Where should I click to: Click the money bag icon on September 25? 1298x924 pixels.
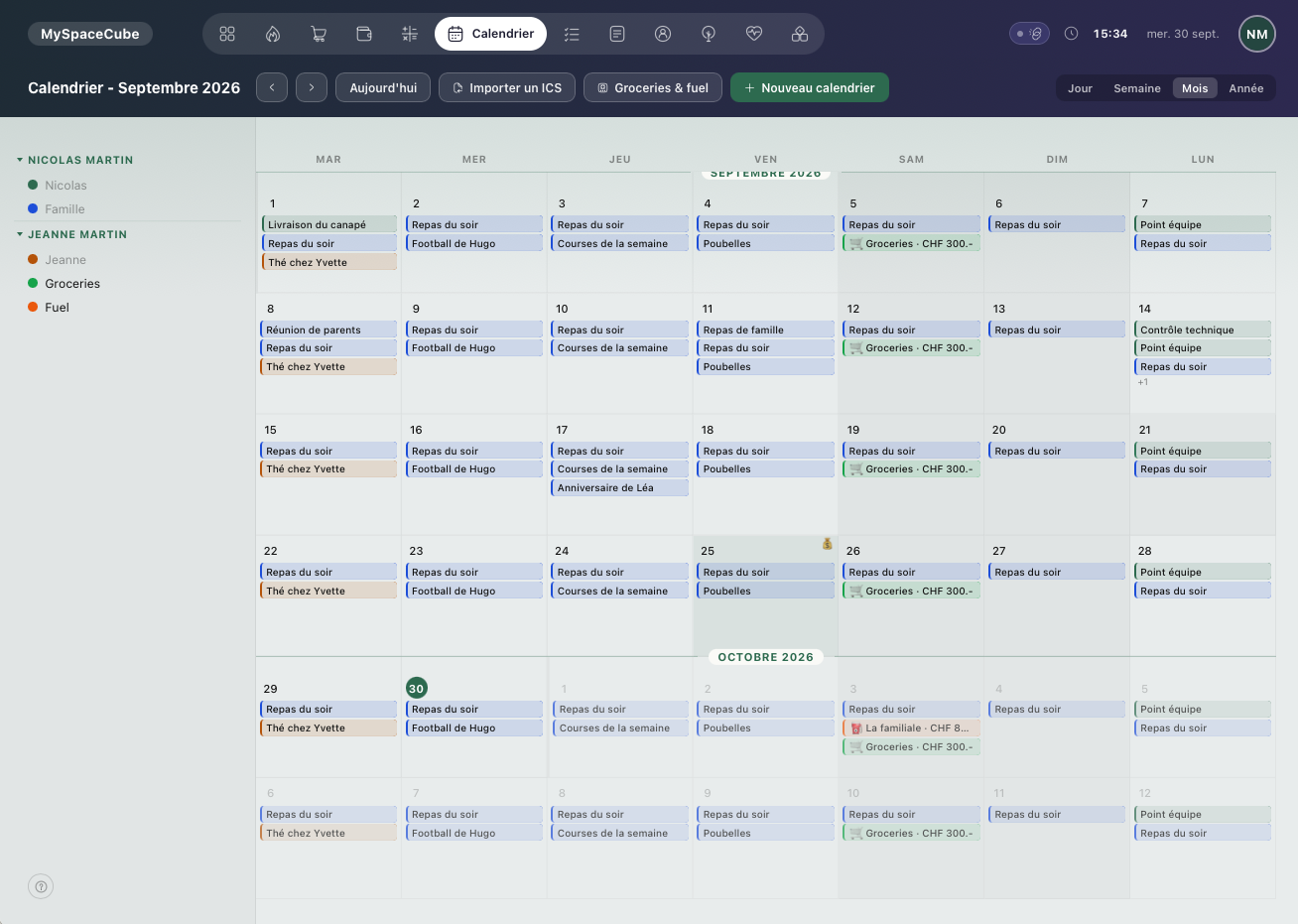coord(827,544)
